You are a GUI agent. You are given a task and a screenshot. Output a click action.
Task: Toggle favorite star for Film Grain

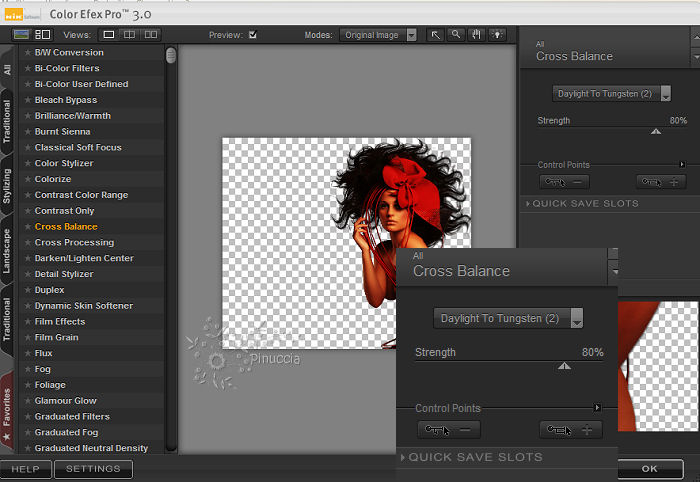click(x=28, y=337)
